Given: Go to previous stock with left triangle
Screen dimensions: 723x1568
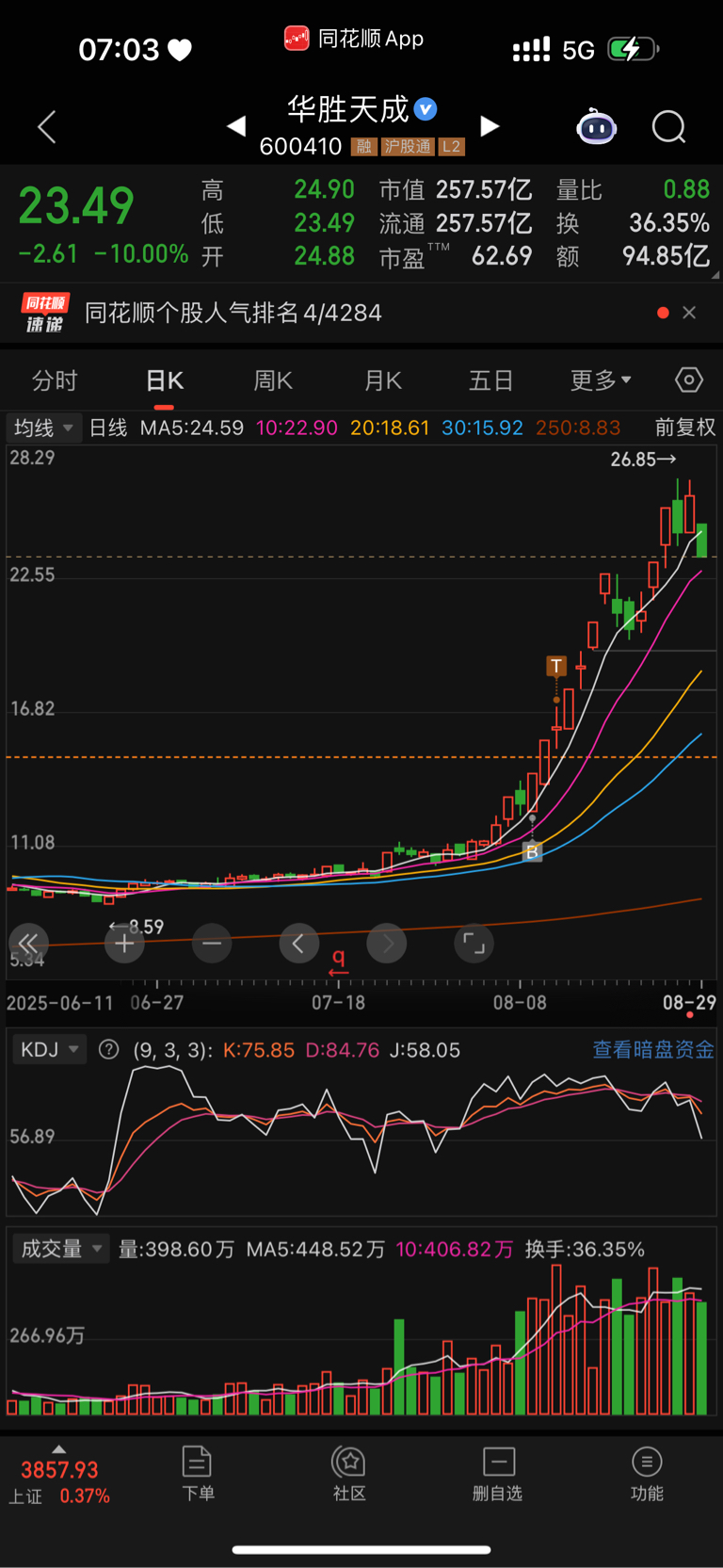Looking at the screenshot, I should click(236, 125).
